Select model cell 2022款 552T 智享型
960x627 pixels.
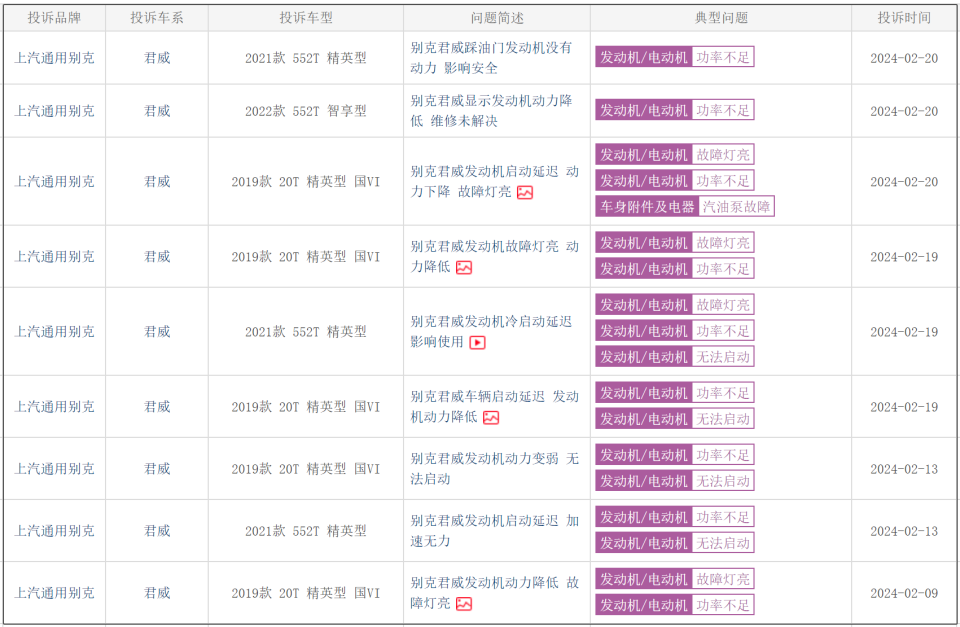[x=306, y=111]
